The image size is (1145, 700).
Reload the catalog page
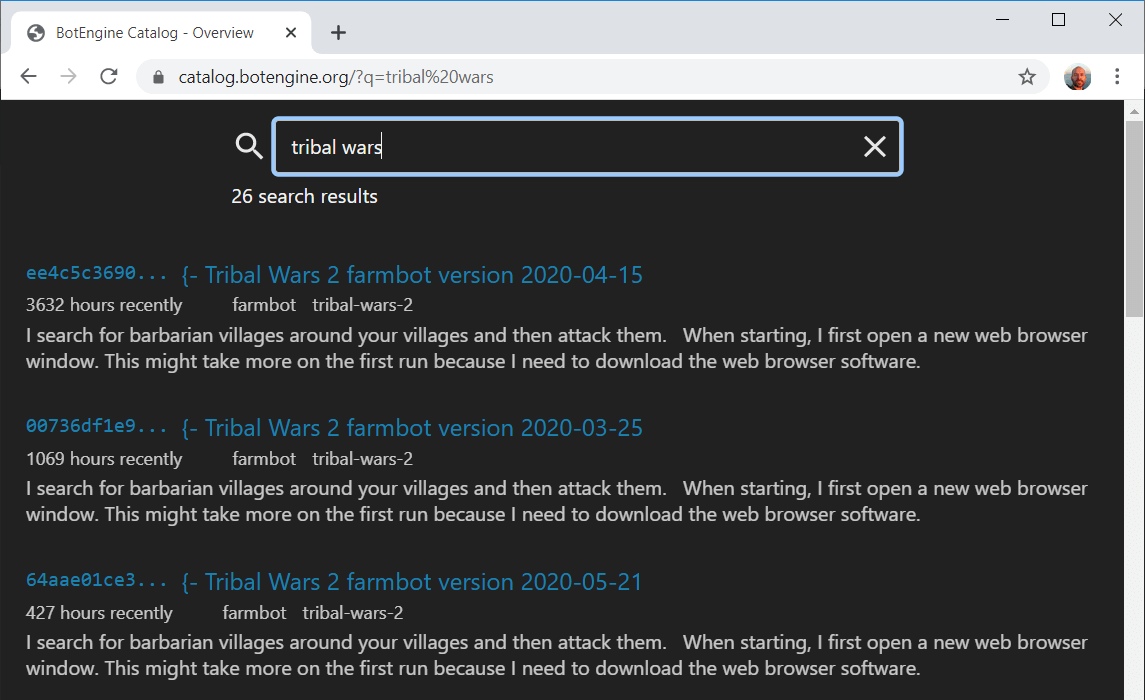(x=109, y=76)
